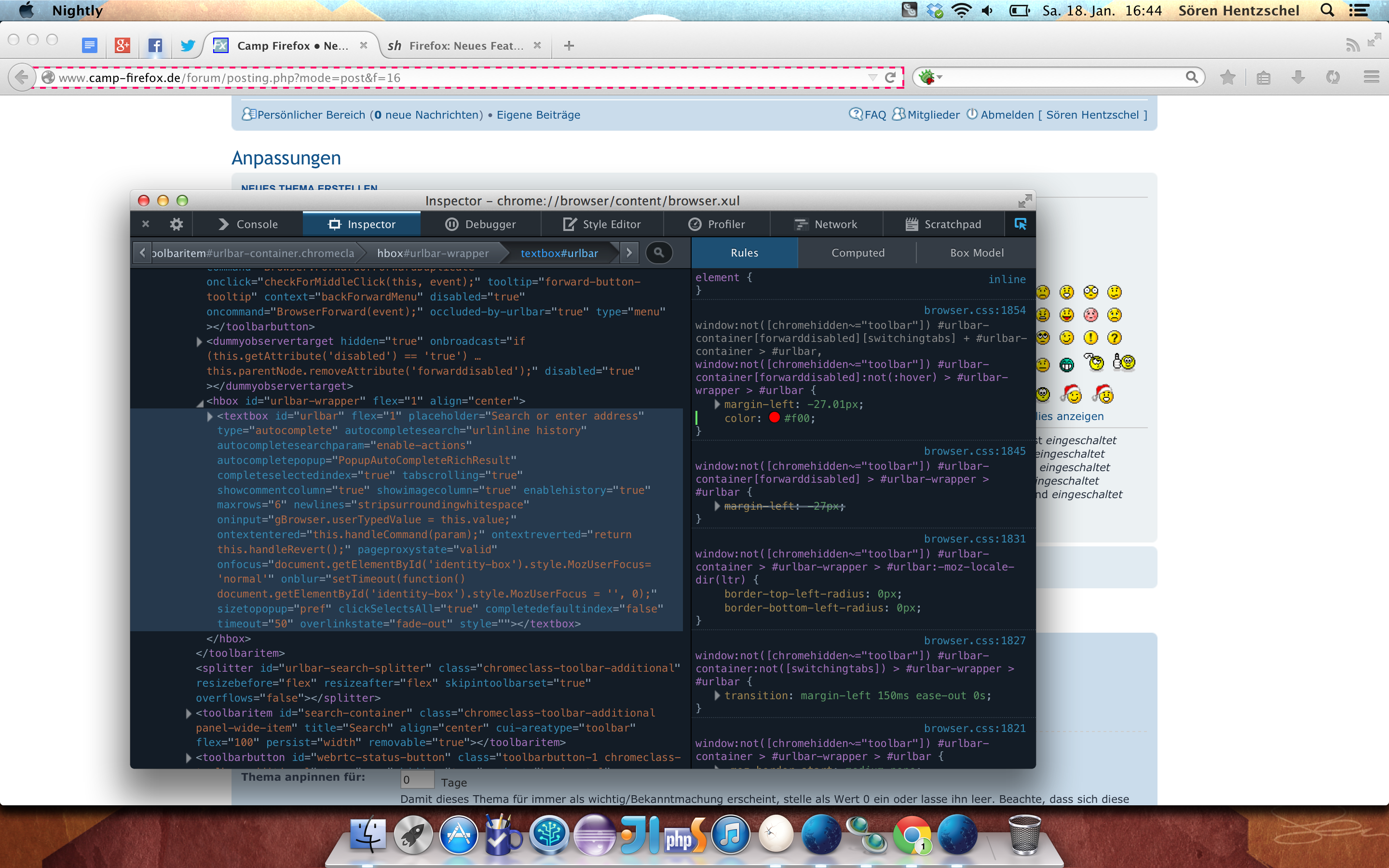The image size is (1389, 868).
Task: Click the browser.css:1854 source link
Action: [975, 310]
